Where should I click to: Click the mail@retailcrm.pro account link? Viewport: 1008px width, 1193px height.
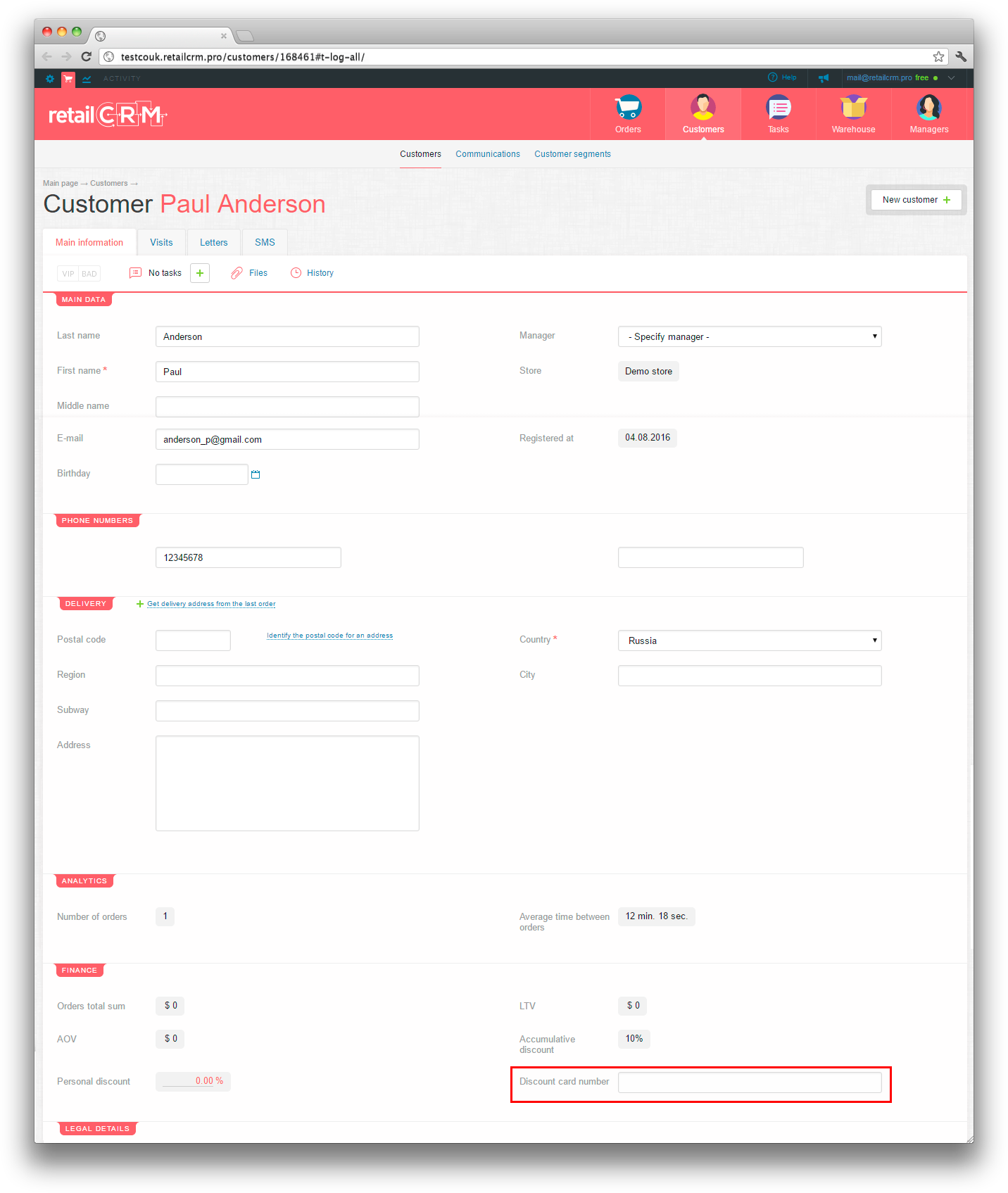[879, 77]
